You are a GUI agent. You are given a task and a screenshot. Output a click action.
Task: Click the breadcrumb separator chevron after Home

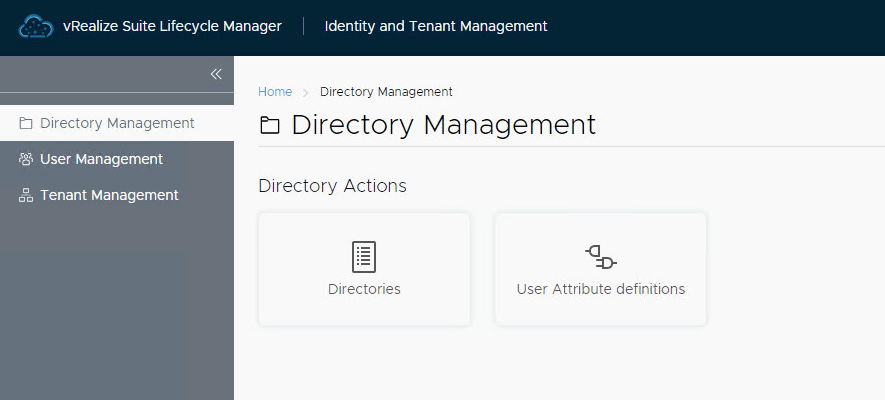305,92
